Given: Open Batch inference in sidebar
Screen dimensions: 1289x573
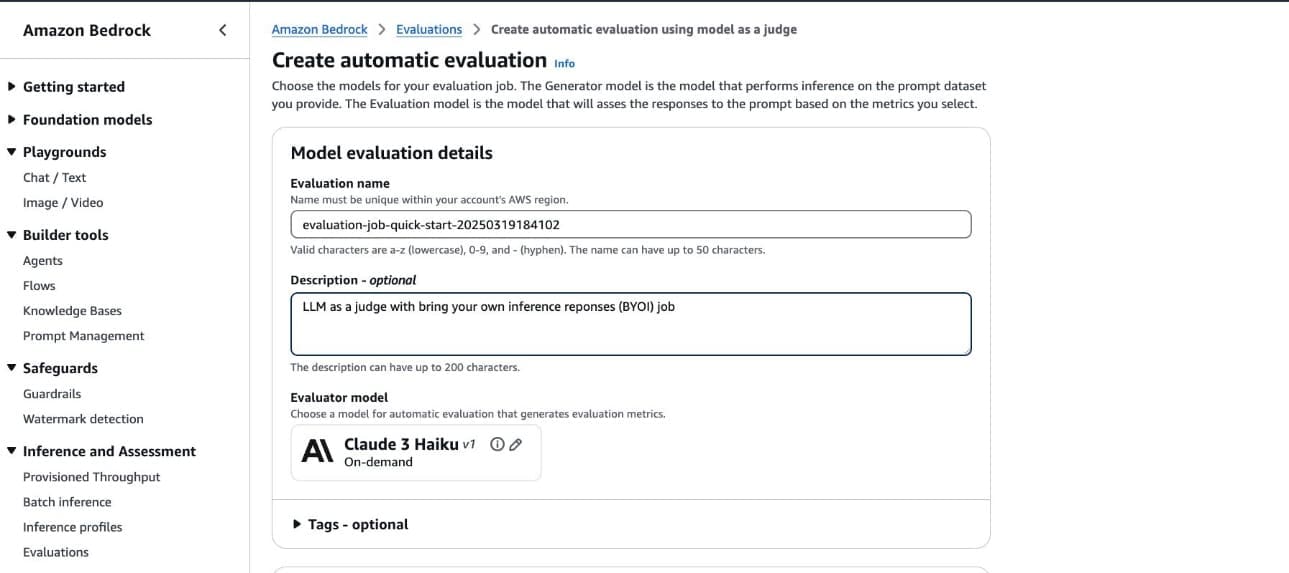Looking at the screenshot, I should (67, 502).
